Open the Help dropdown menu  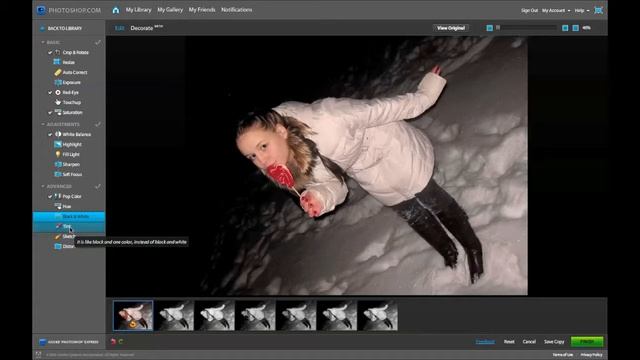pos(582,11)
